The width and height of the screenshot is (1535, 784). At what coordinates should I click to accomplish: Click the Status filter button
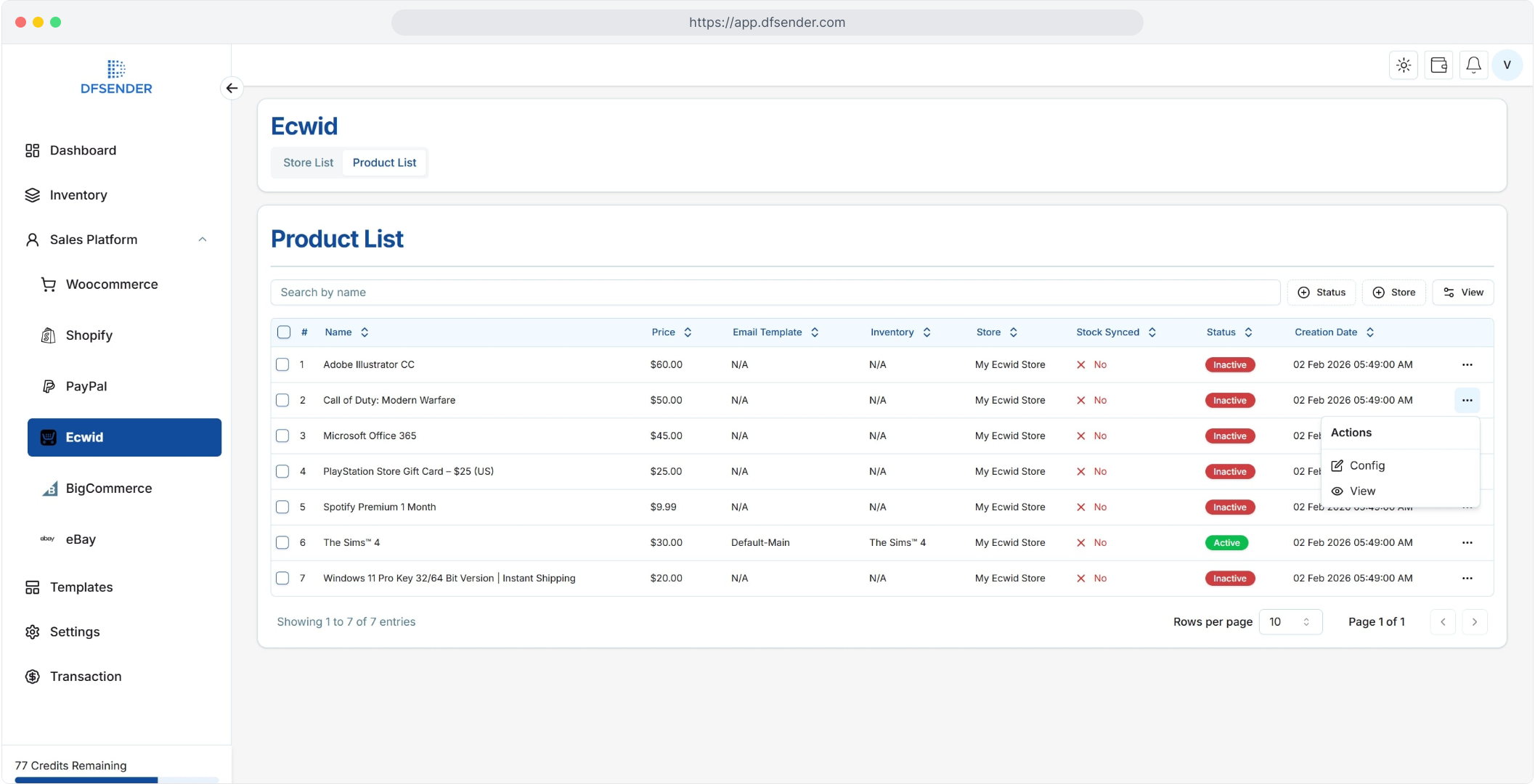(1322, 293)
